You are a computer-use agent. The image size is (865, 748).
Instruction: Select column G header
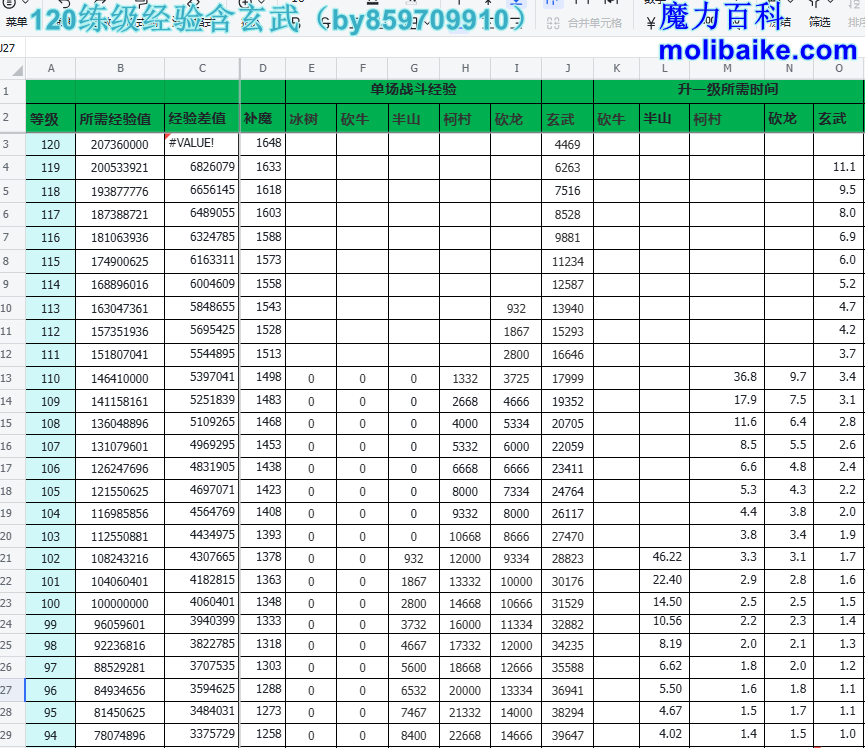click(414, 68)
